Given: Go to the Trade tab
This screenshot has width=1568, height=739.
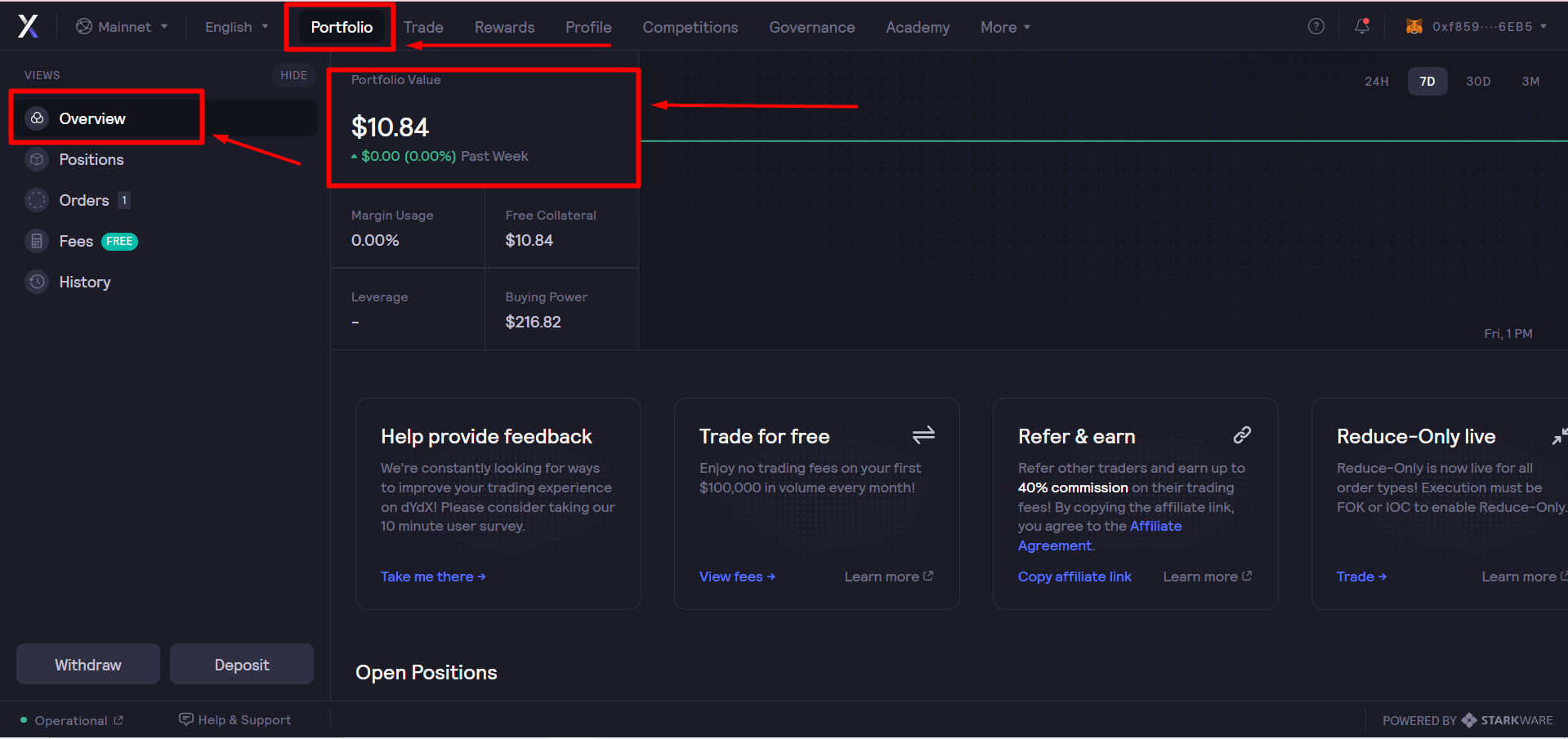Looking at the screenshot, I should point(423,27).
